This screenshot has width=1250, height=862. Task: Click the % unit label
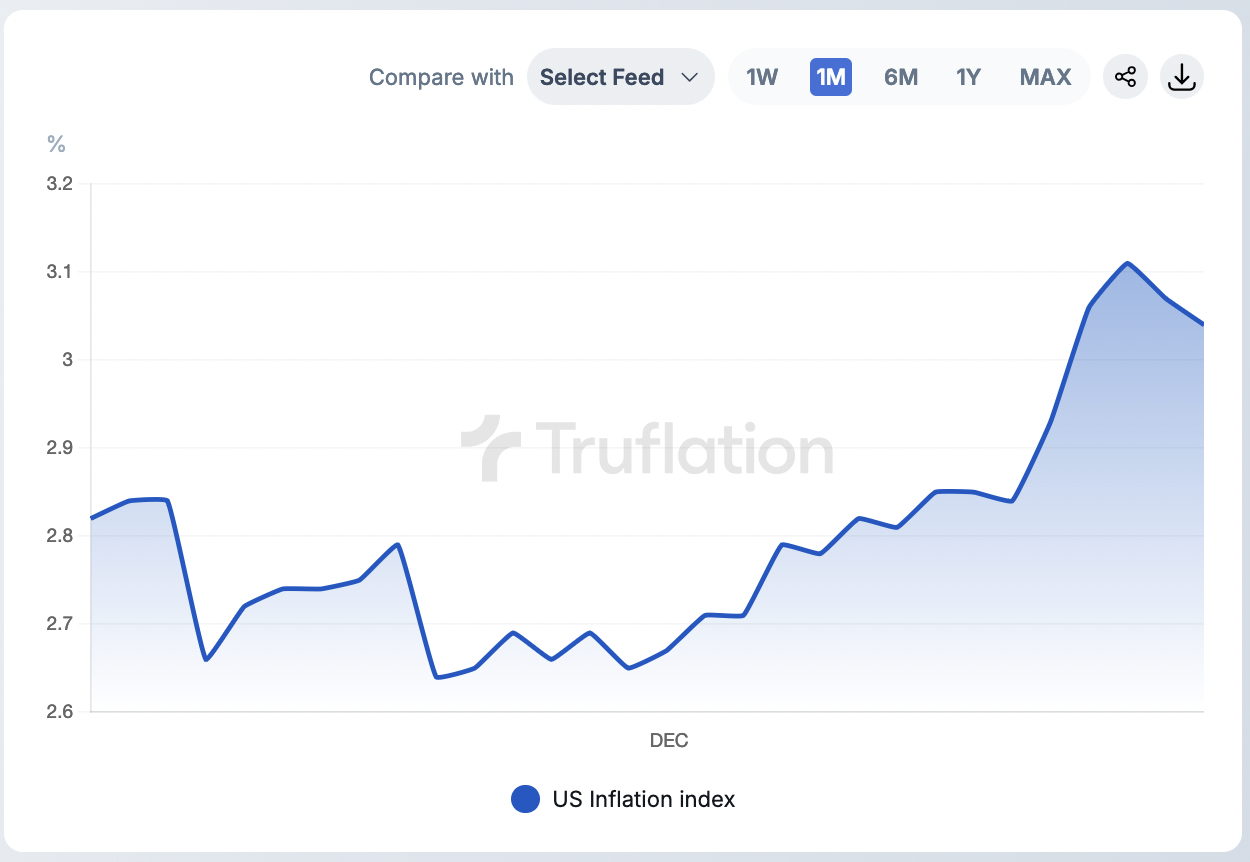coord(56,144)
